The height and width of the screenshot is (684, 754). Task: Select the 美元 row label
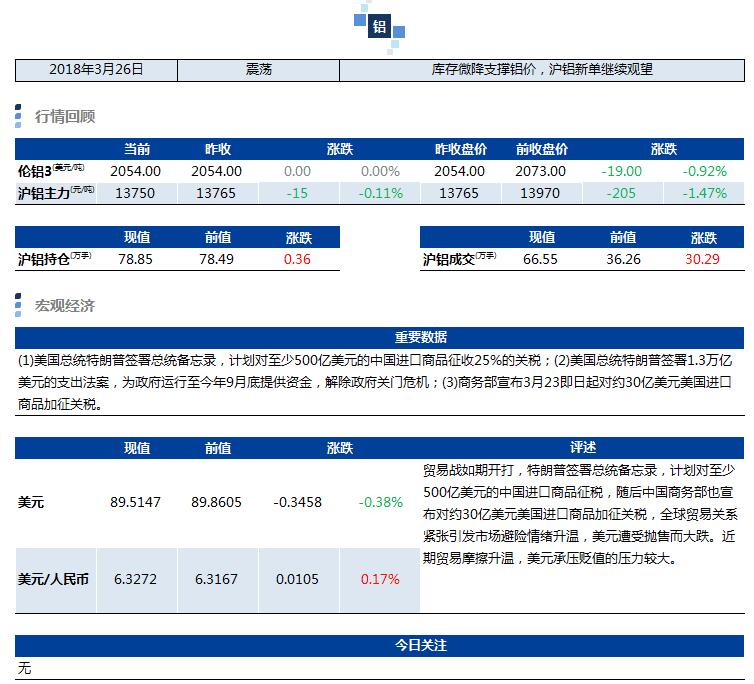point(31,503)
